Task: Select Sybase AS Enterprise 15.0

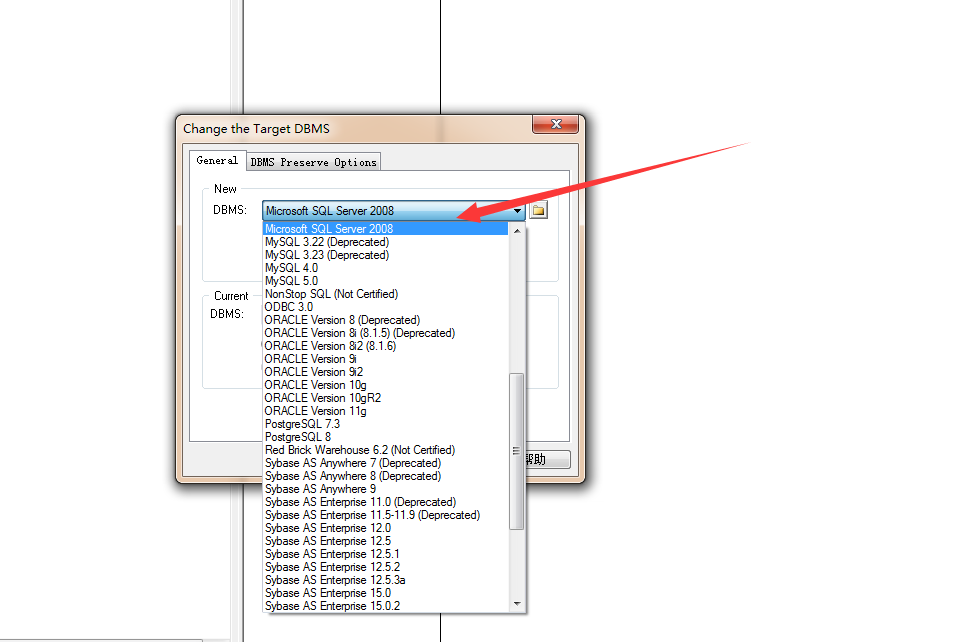Action: (x=386, y=592)
